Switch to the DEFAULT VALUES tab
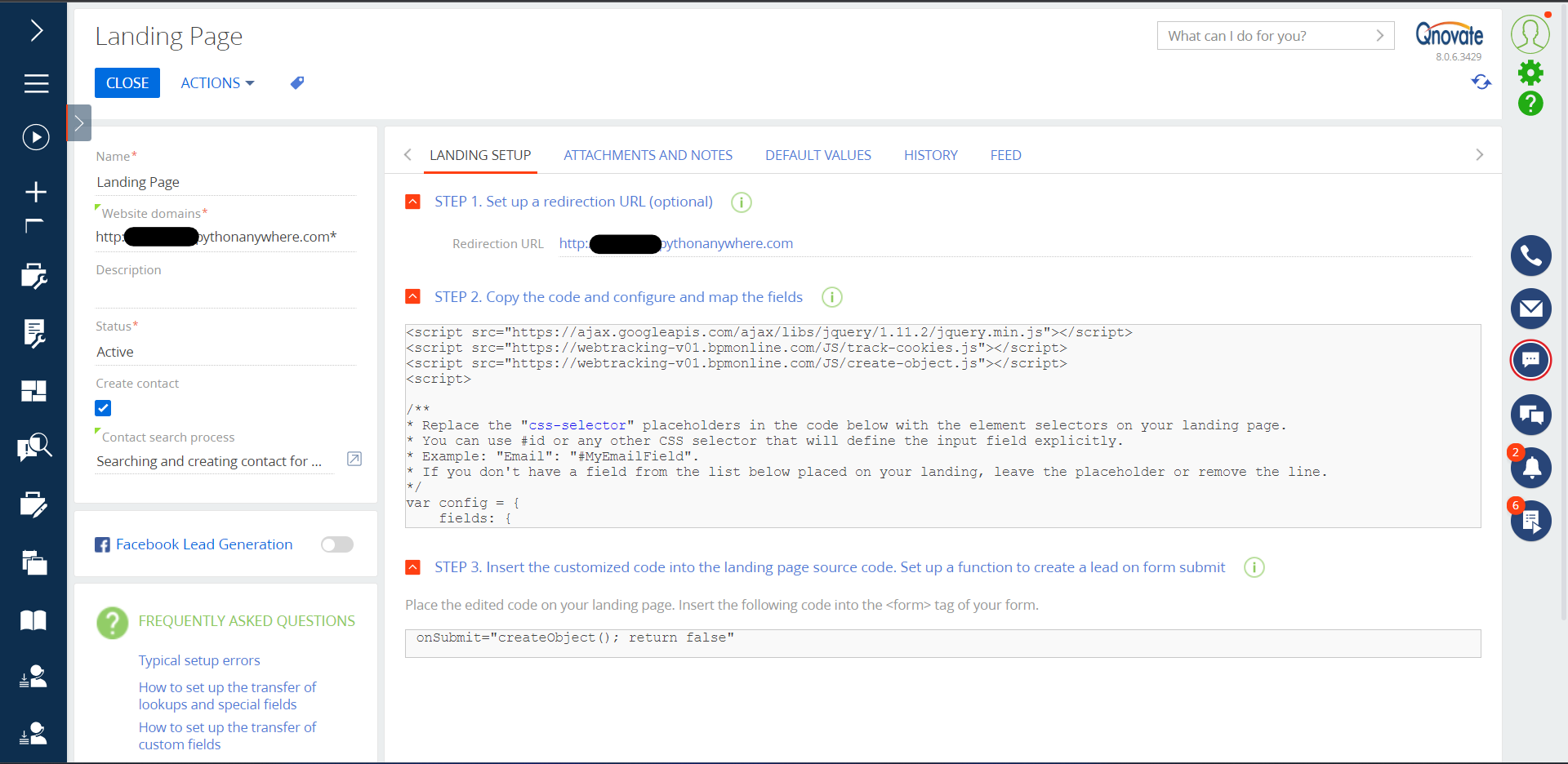 tap(818, 155)
